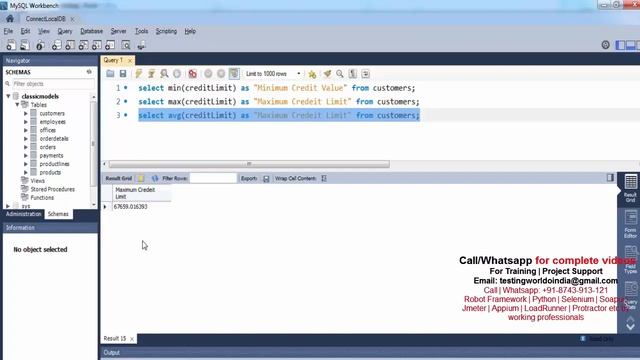Create a new SQL tab from main toolbar
640x360 pixels.
[11, 45]
